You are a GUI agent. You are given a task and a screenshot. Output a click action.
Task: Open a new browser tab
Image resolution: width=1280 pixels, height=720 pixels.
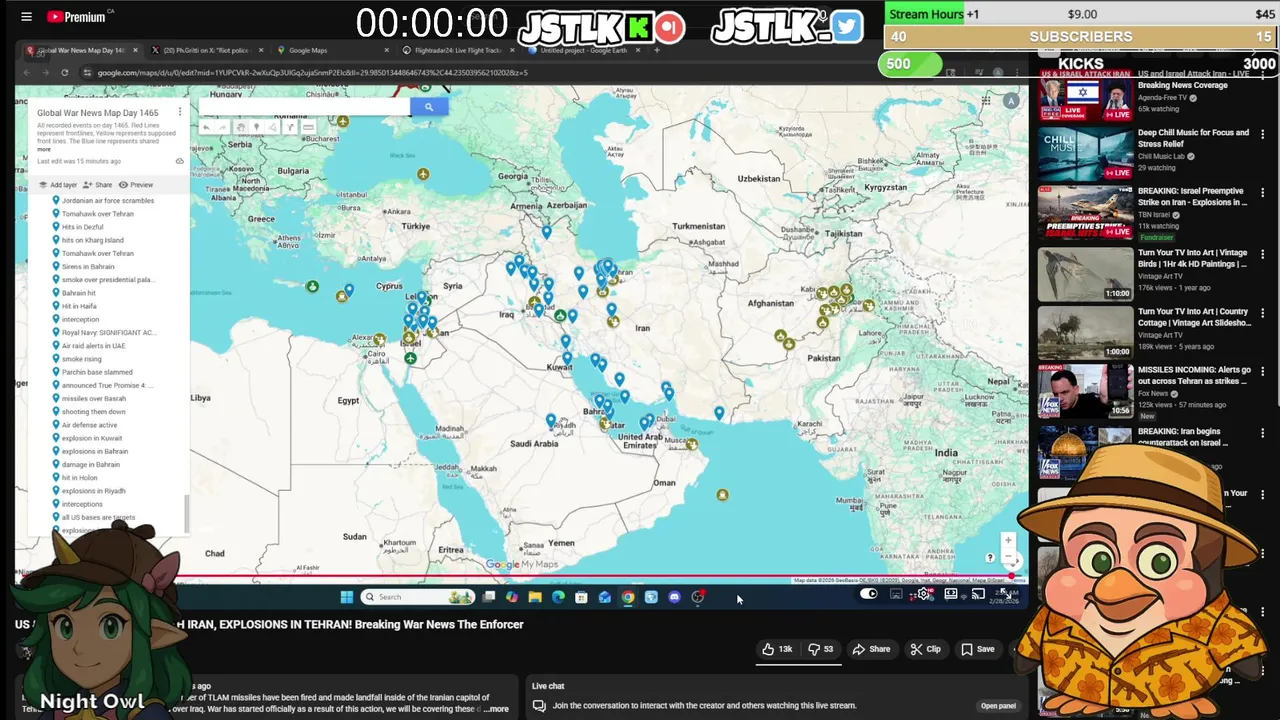(657, 50)
